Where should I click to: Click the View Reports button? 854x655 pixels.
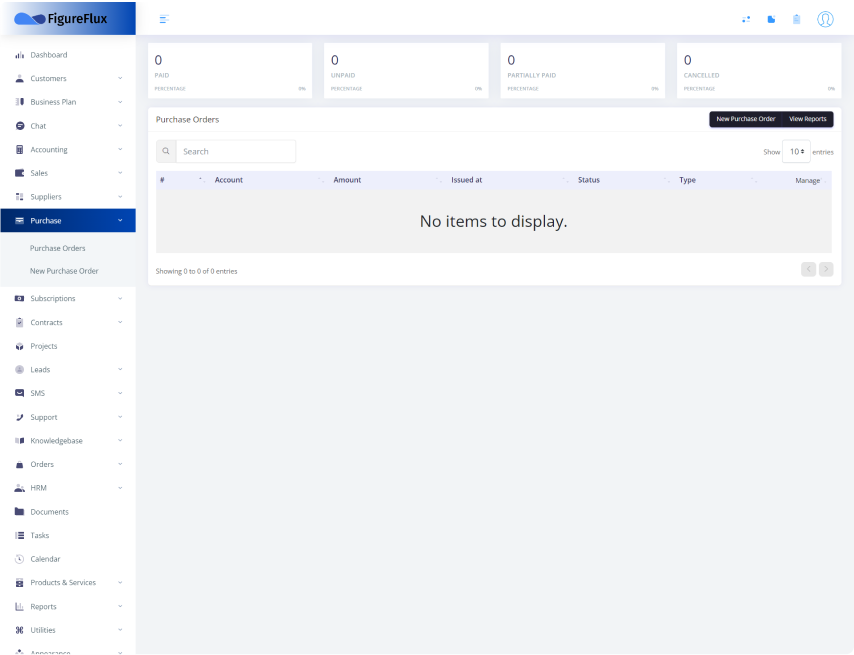808,119
